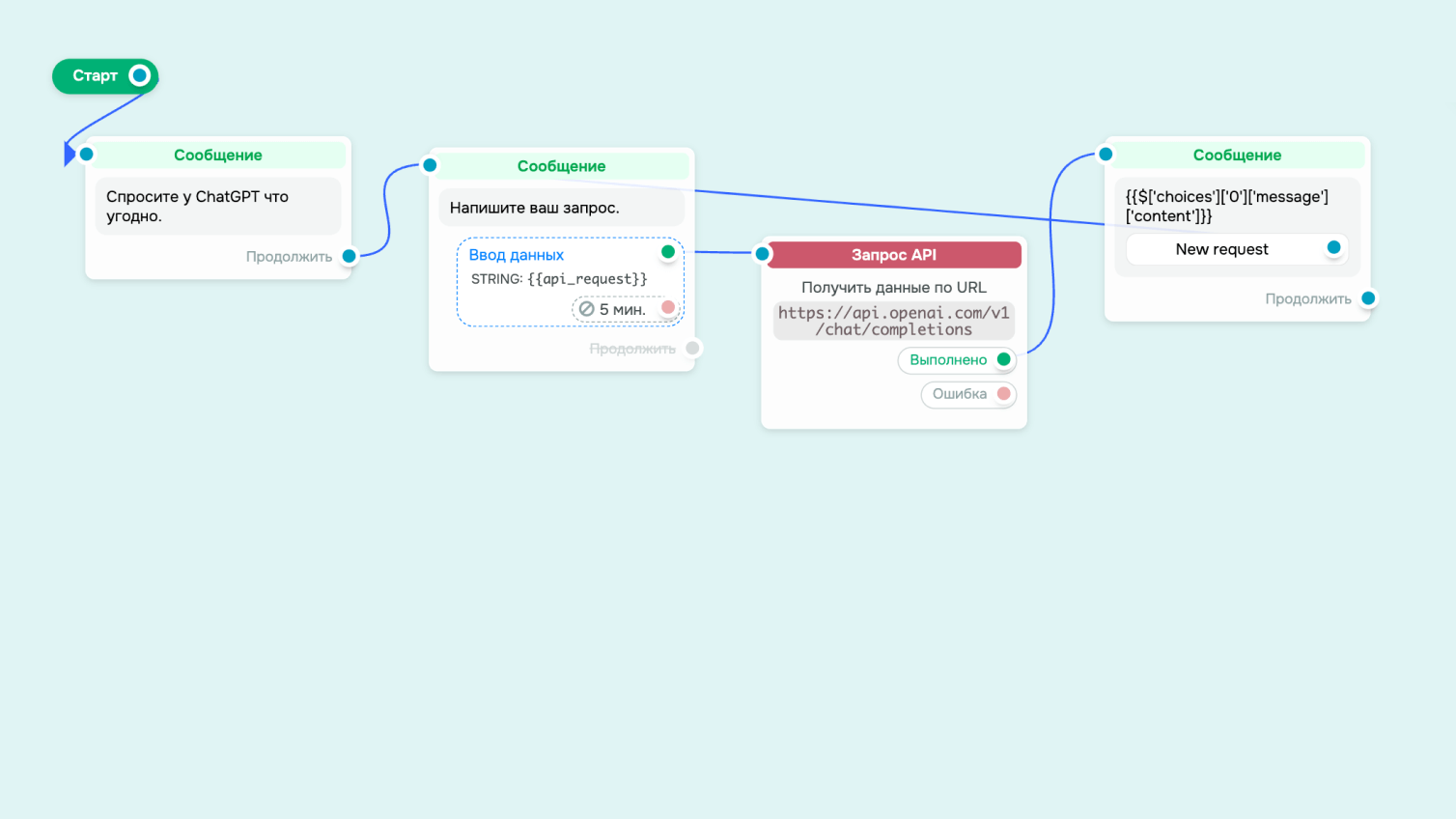This screenshot has height=819, width=1456.
Task: Click the STRING: {{api_request}} variable text
Action: [x=559, y=279]
